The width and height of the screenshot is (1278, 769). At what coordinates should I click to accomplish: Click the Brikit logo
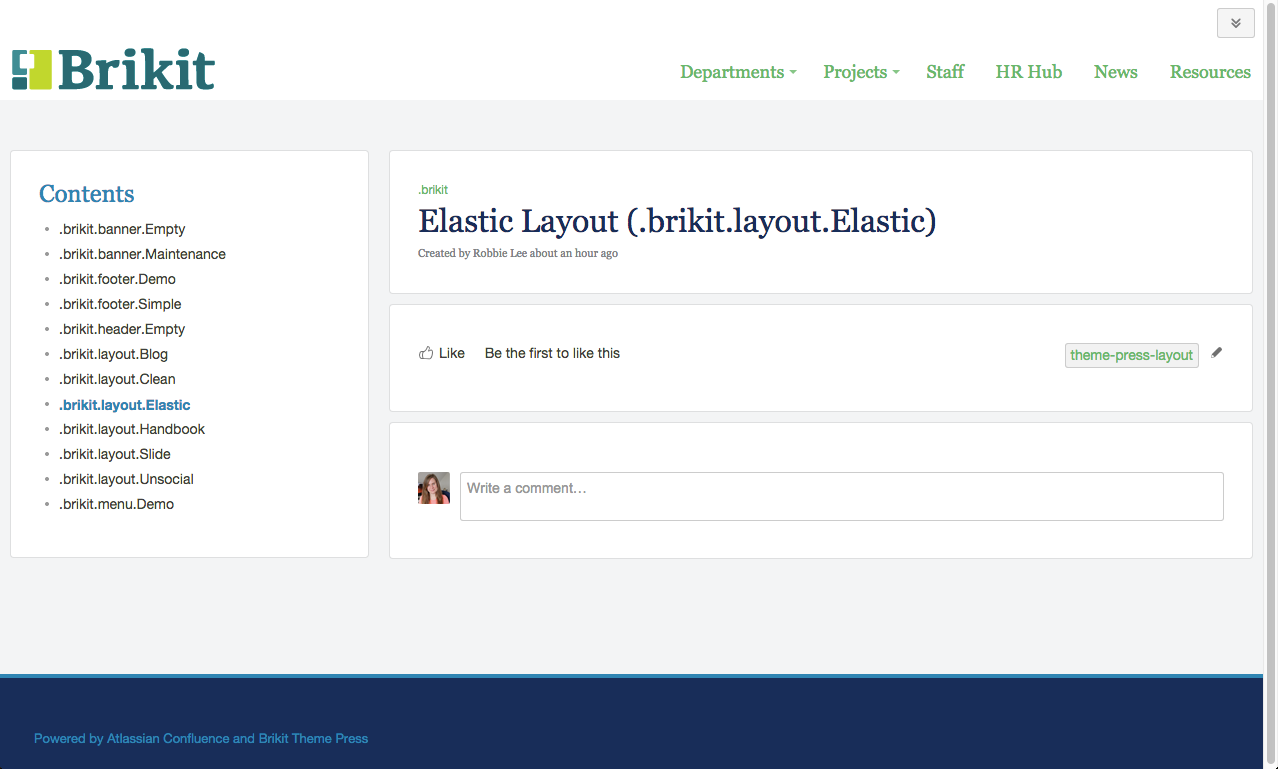(x=113, y=70)
